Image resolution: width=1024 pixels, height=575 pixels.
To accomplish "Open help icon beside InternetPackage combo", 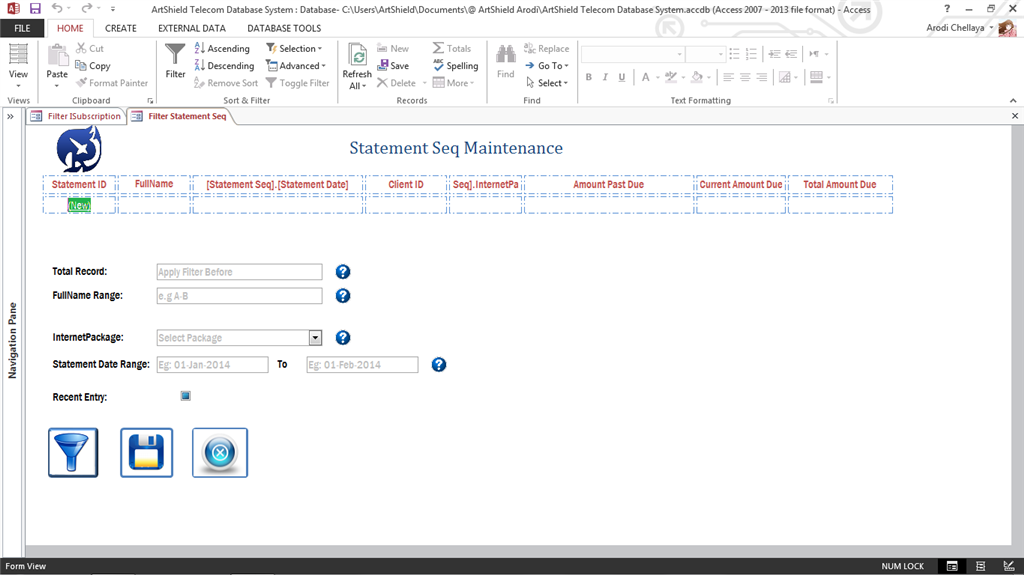I will click(x=343, y=338).
